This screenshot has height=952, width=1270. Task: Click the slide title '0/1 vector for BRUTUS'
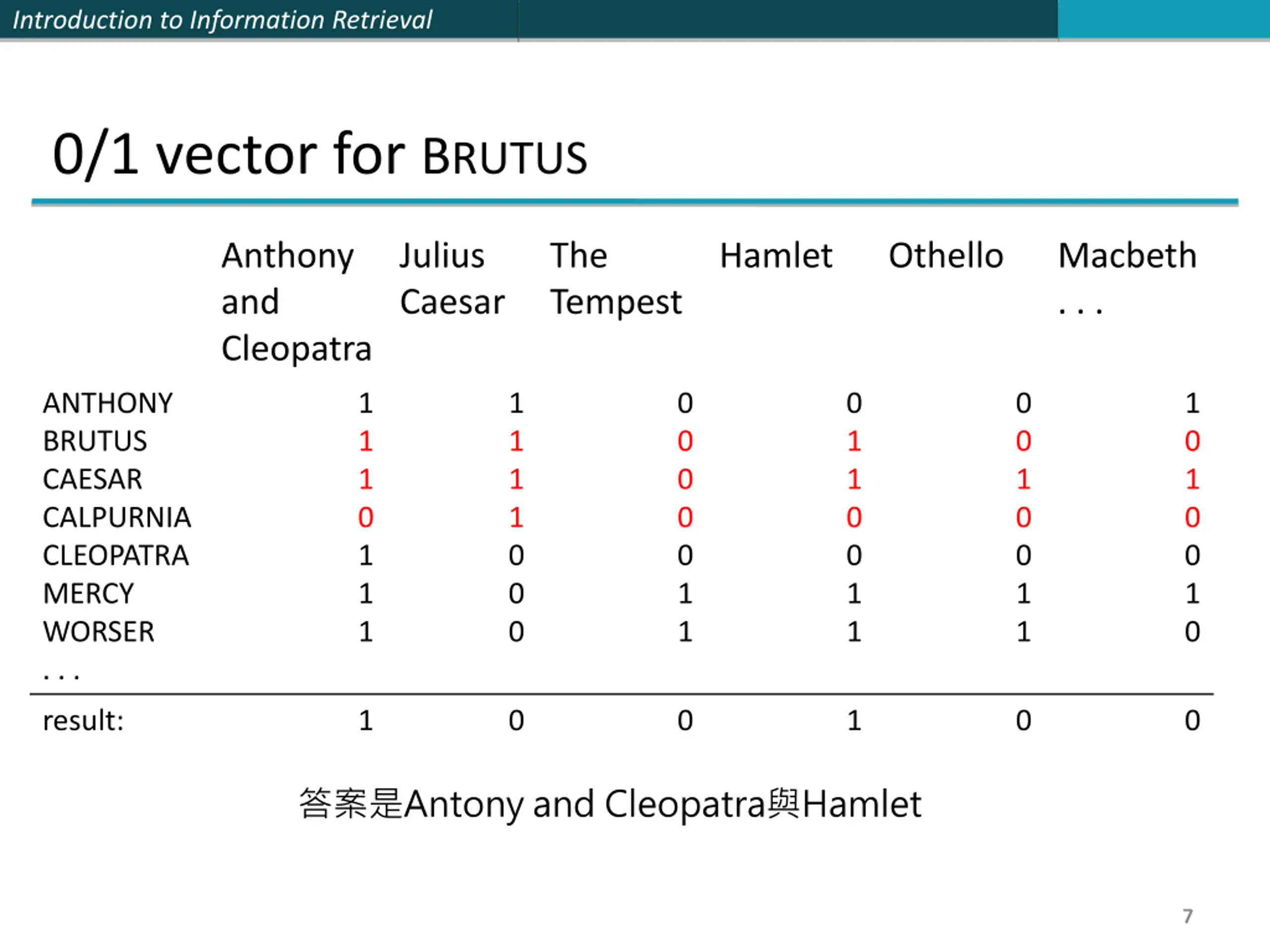320,155
